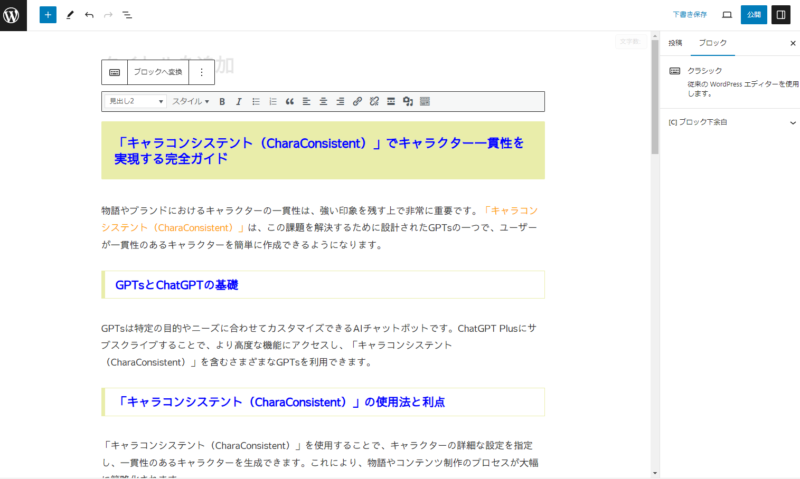The image size is (800, 479).
Task: Align text center
Action: [323, 102]
